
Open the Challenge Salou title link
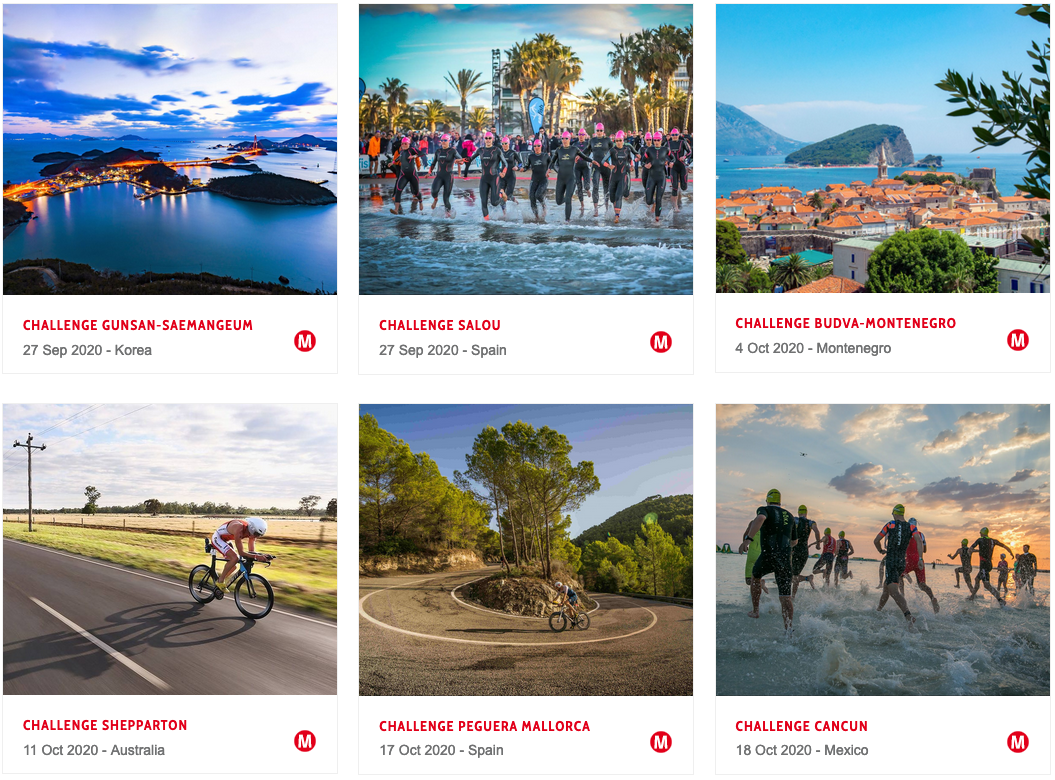(x=440, y=325)
